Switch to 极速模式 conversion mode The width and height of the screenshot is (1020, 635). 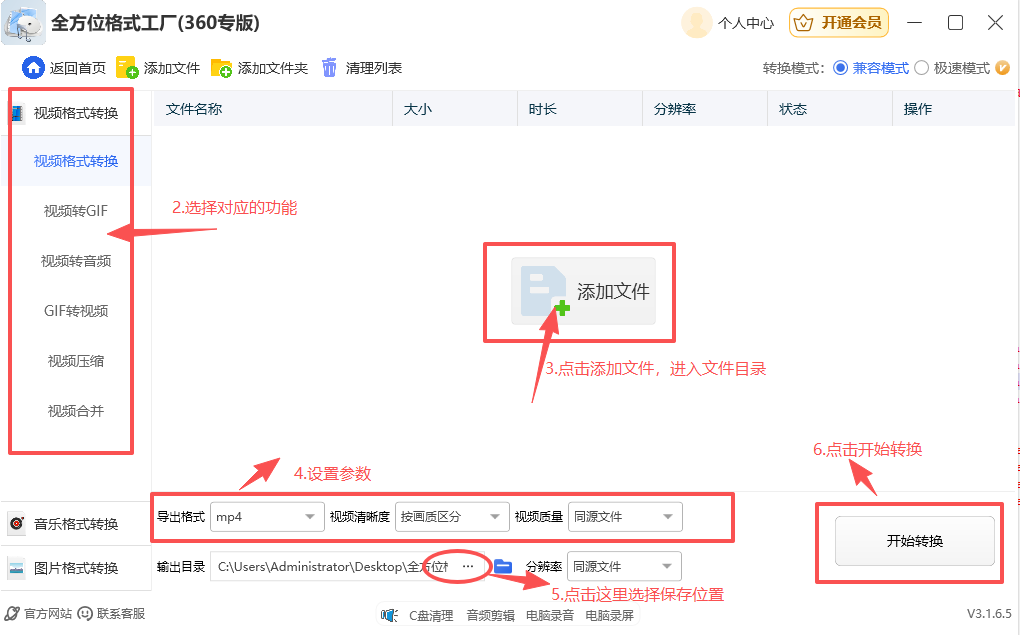(x=943, y=68)
